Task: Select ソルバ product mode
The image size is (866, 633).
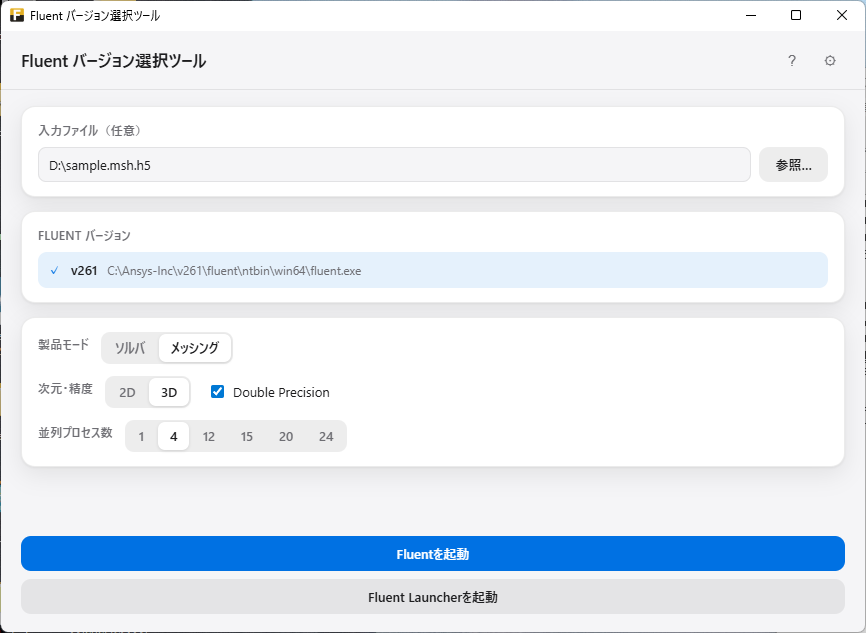Action: (x=130, y=348)
